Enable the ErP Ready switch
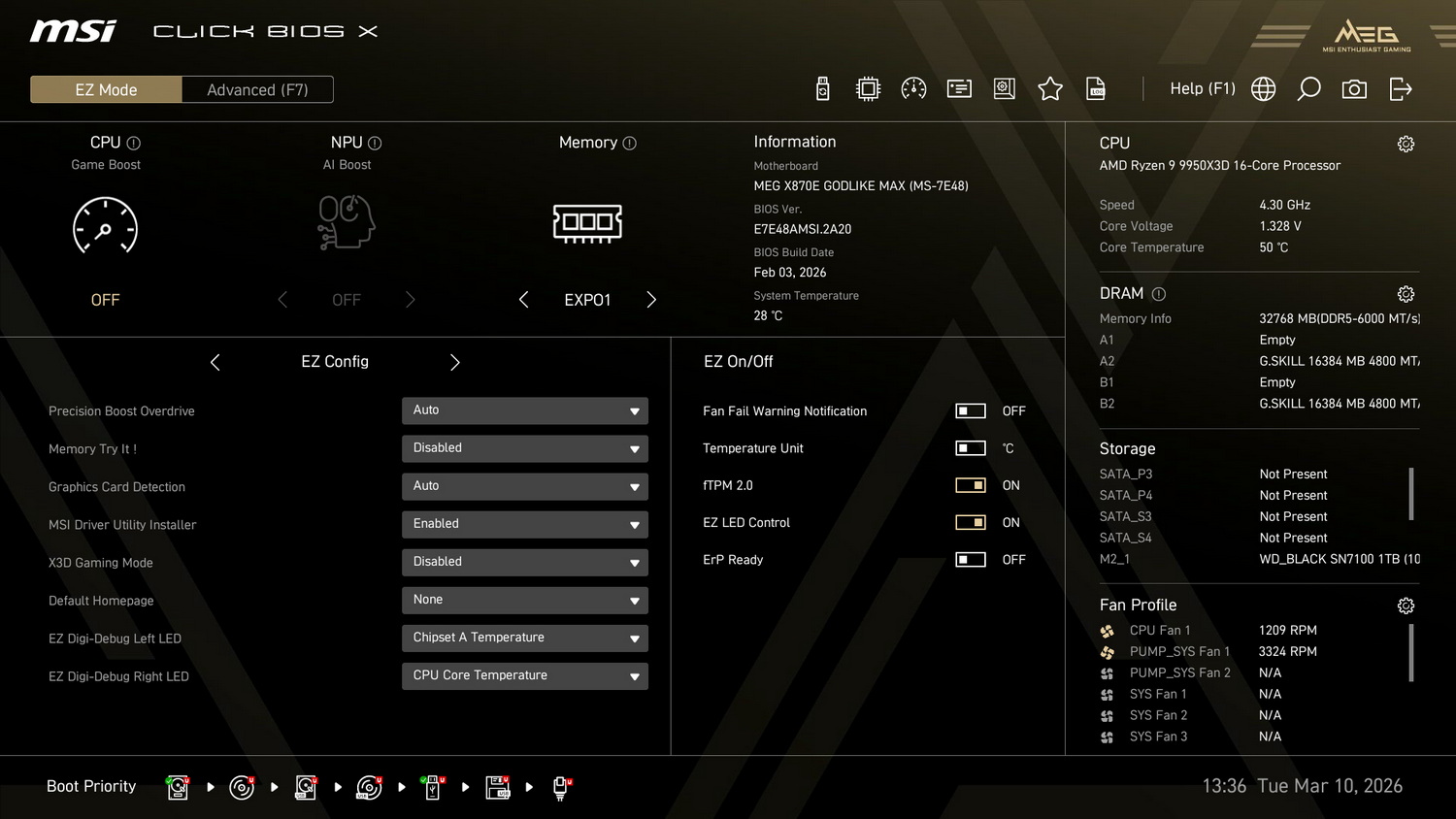Viewport: 1456px width, 819px height. click(971, 560)
